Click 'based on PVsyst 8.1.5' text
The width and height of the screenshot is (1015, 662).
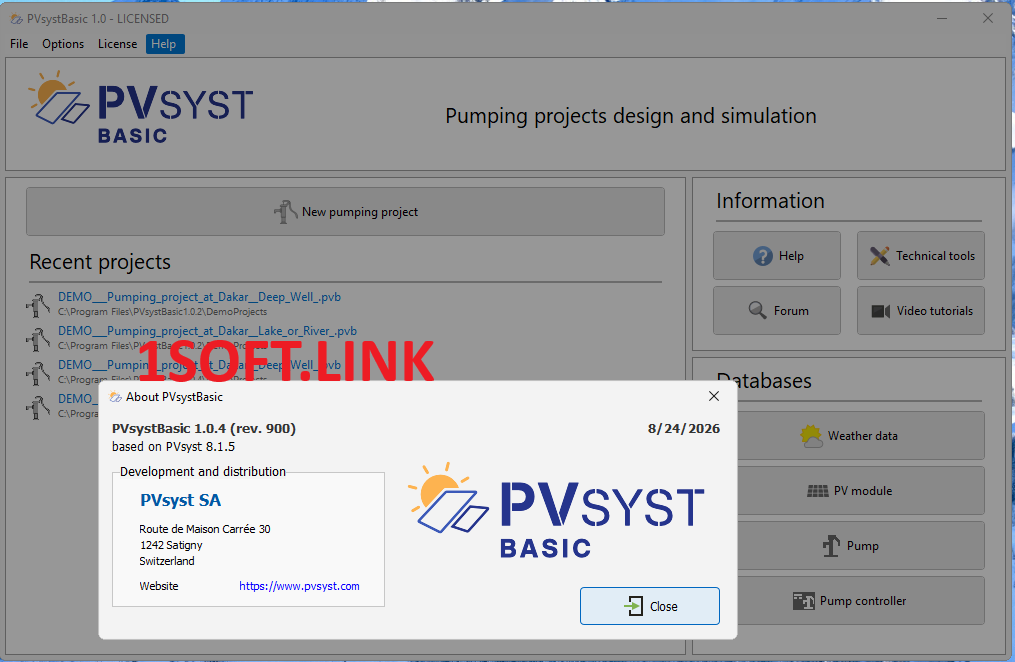coord(173,447)
